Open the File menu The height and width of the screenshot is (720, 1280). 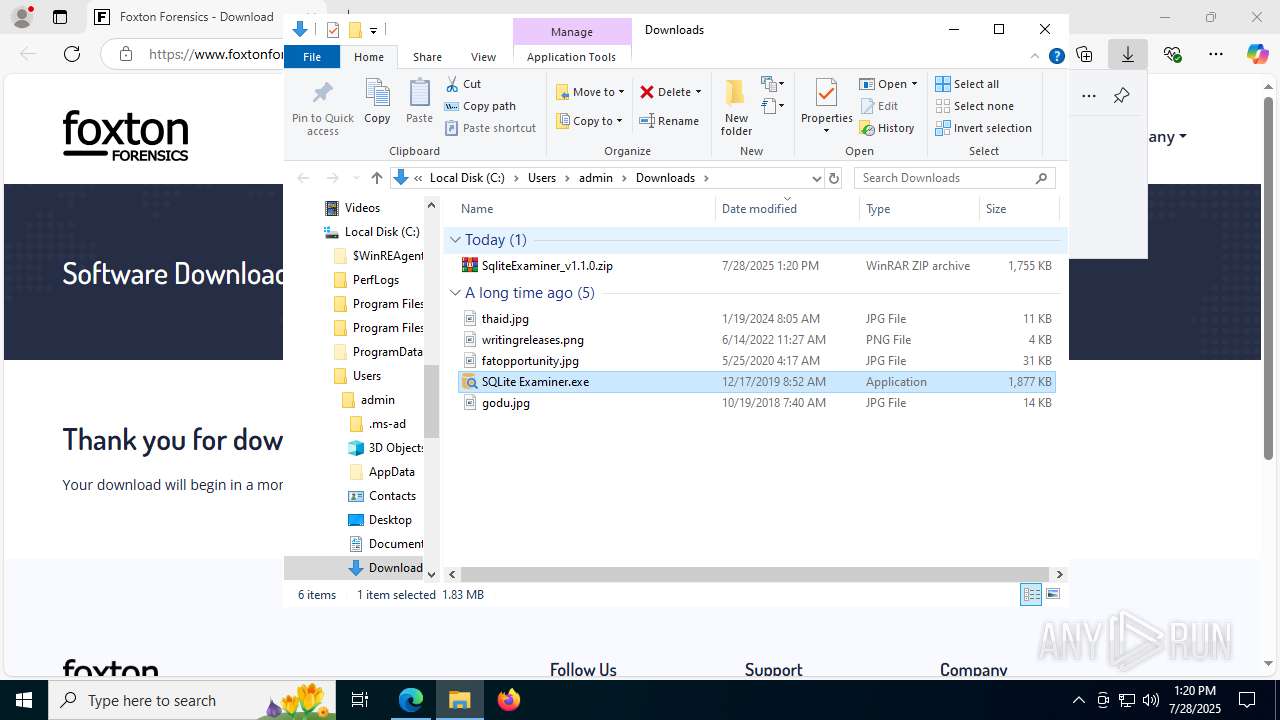point(312,57)
